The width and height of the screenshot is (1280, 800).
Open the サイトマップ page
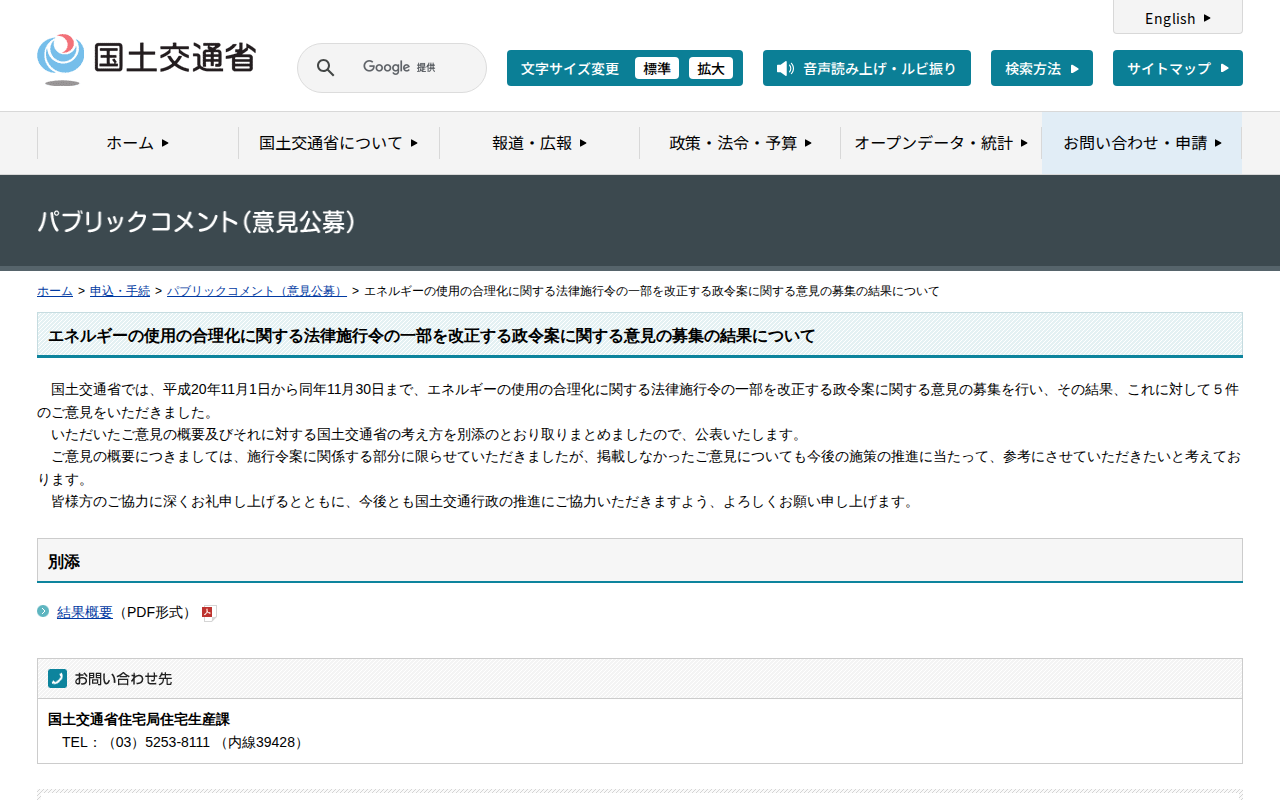tap(1177, 69)
